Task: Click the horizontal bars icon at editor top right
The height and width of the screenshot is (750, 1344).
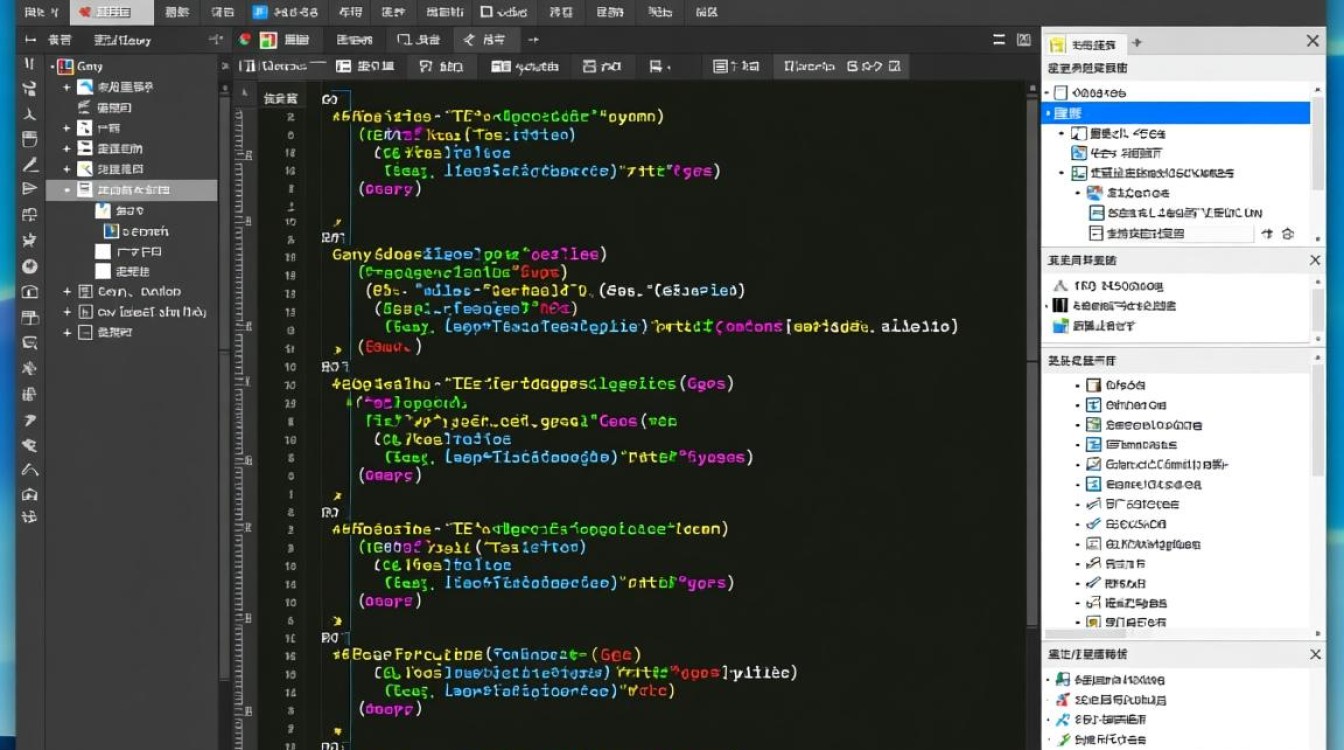Action: [999, 40]
